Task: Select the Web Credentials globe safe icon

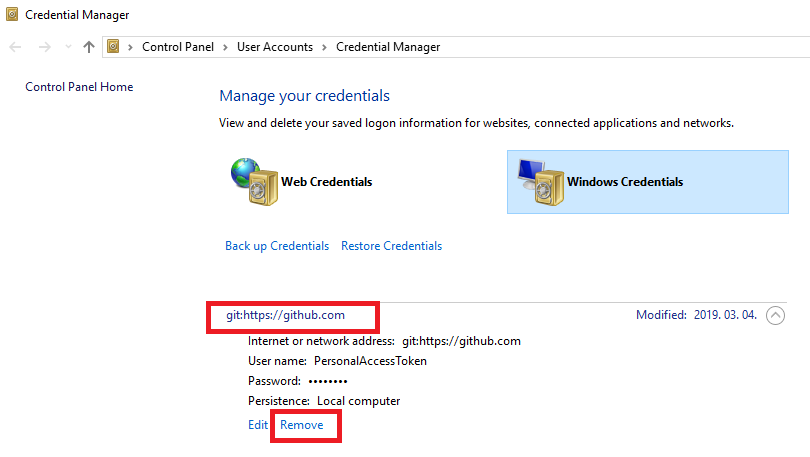Action: 253,180
